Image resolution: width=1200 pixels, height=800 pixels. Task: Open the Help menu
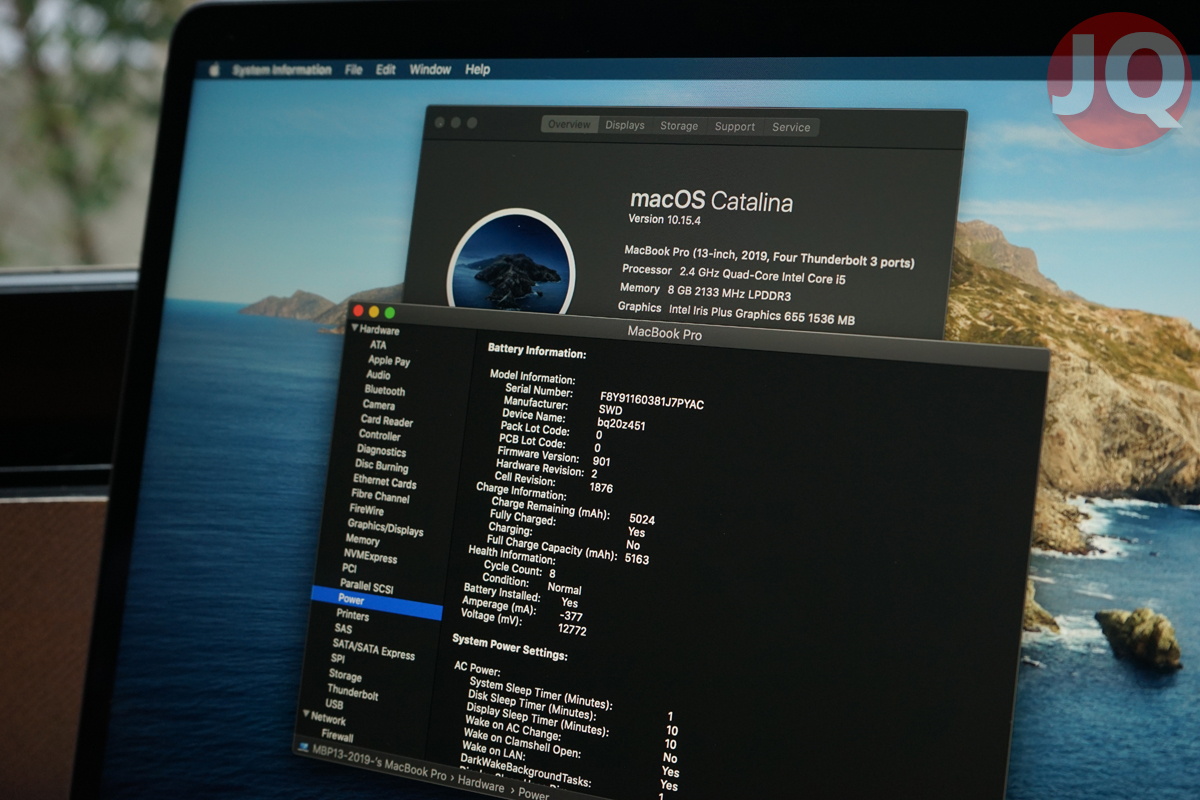[478, 70]
